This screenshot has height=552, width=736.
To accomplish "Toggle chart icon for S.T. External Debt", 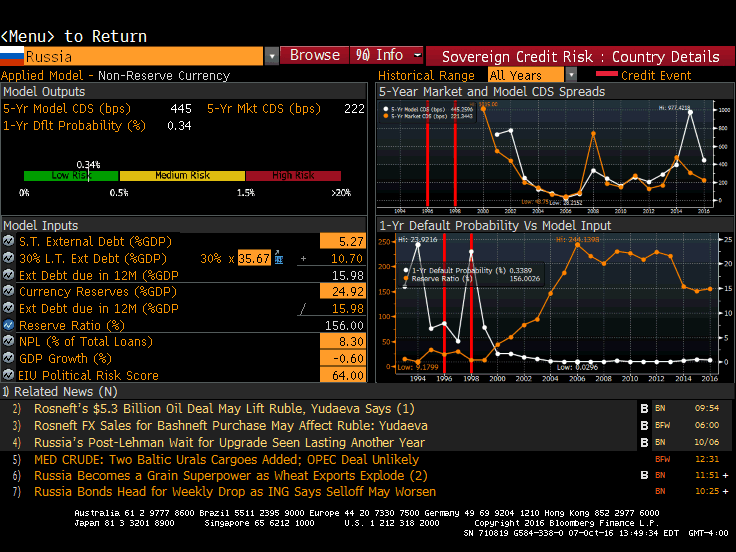I will coord(8,241).
